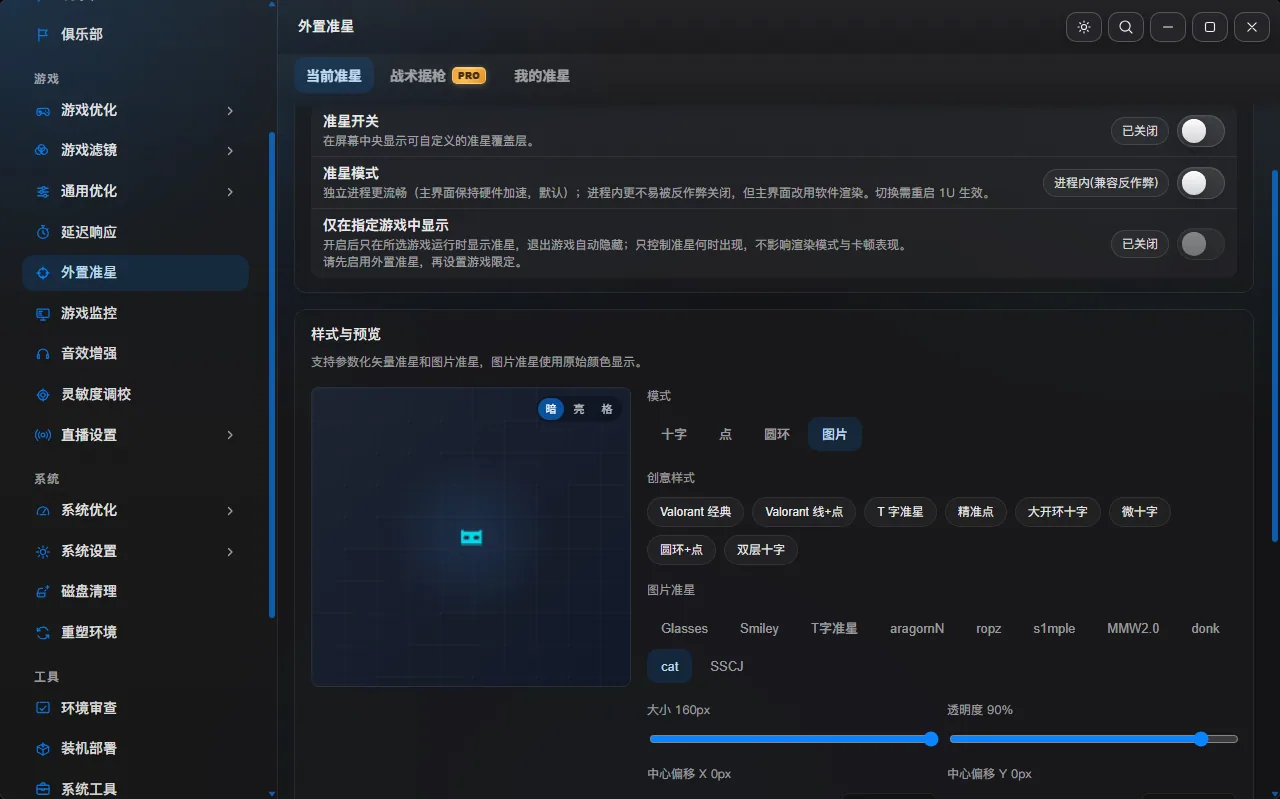The width and height of the screenshot is (1280, 799).
Task: Click the 灵敏度调校 icon
Action: (x=43, y=394)
